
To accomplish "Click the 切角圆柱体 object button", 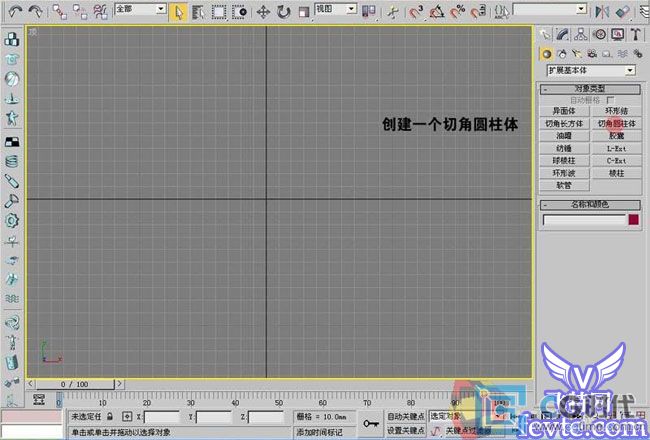I will click(x=616, y=124).
